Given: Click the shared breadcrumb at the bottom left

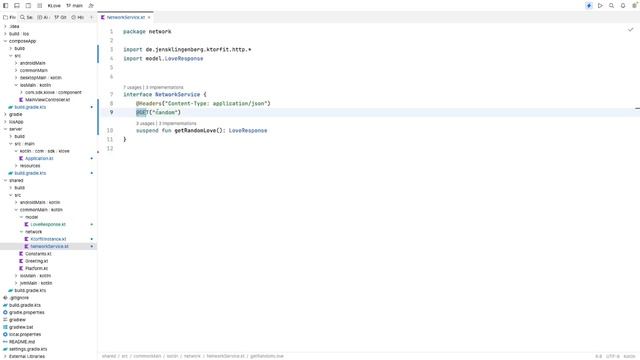Looking at the screenshot, I should pyautogui.click(x=109, y=356).
